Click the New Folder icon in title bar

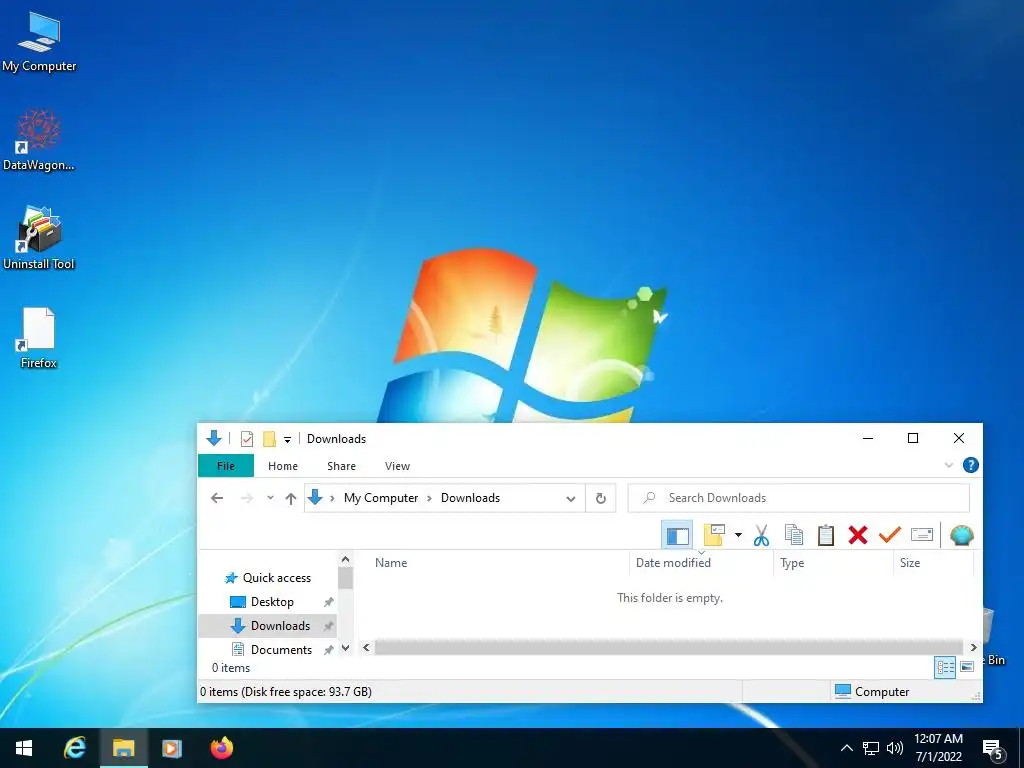pos(268,439)
